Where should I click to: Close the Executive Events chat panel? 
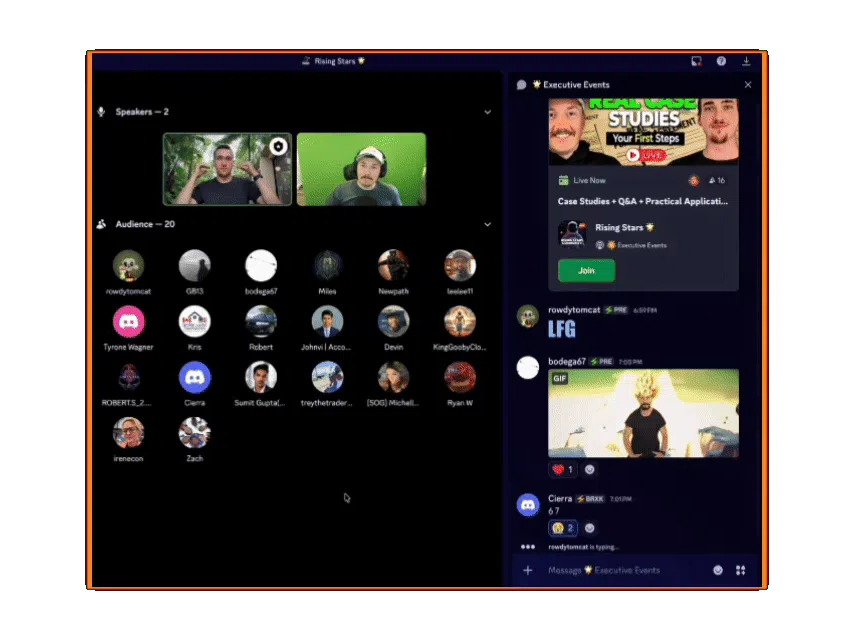click(748, 85)
